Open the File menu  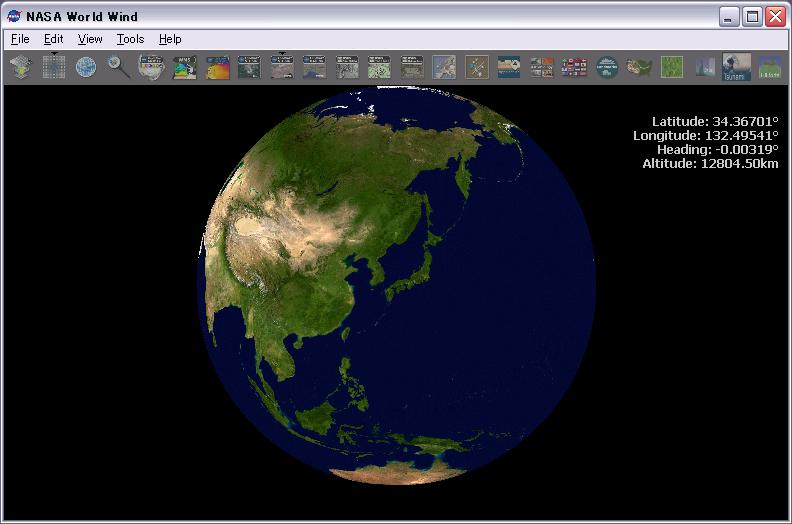tap(20, 39)
